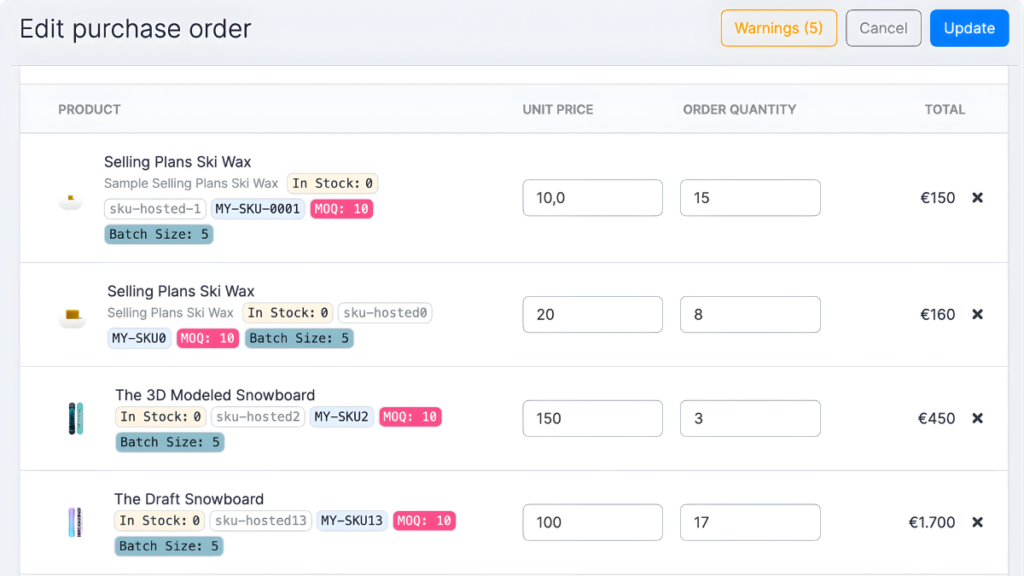Screen dimensions: 1024x576
Task: Click the MY-SKU2 tag on the 3D Modeled Snowboard
Action: [342, 416]
